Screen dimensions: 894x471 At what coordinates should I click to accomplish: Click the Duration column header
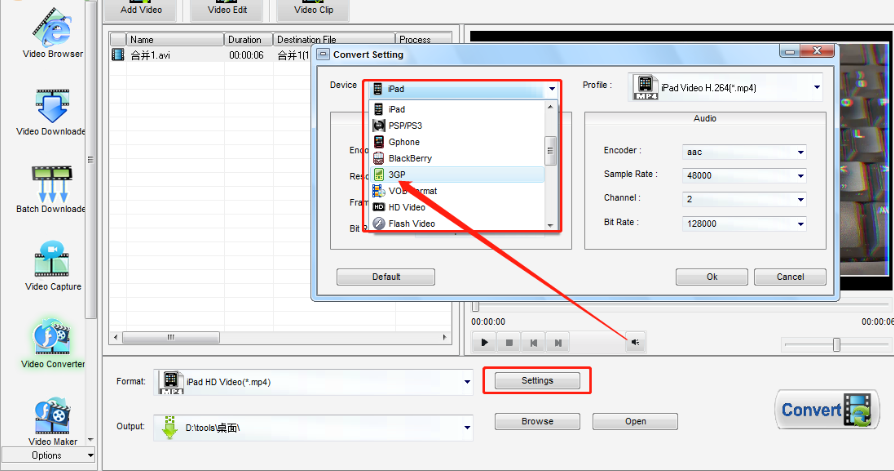(x=249, y=39)
